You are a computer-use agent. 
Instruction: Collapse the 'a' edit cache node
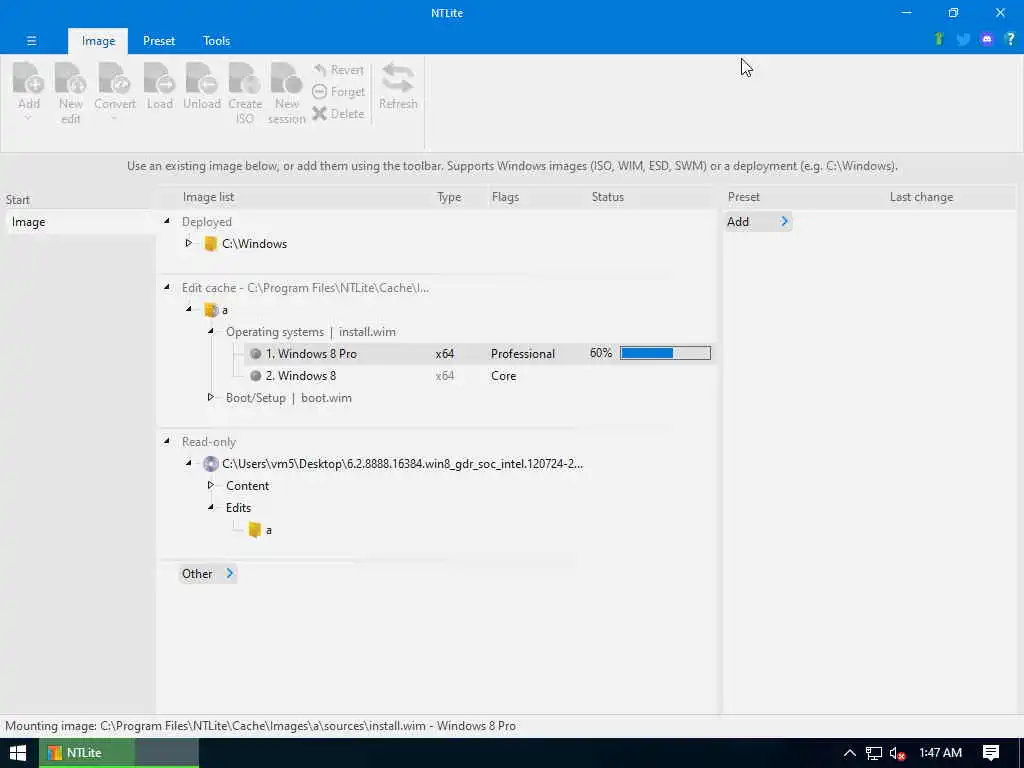(x=189, y=309)
